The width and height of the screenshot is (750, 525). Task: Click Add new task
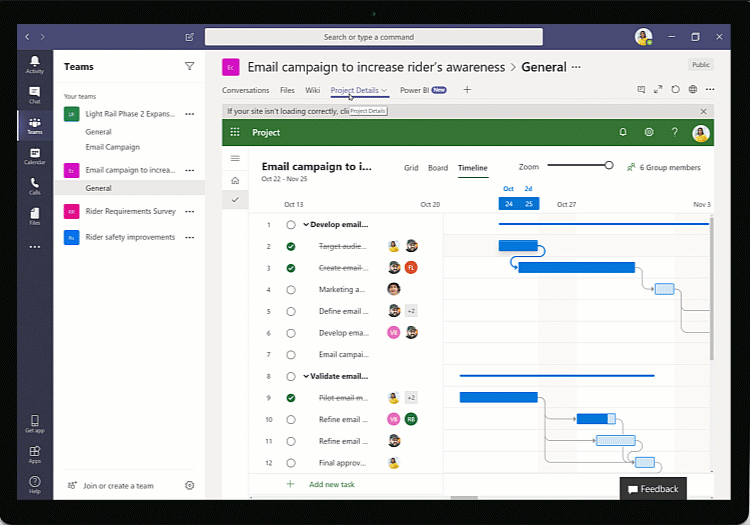tap(329, 484)
